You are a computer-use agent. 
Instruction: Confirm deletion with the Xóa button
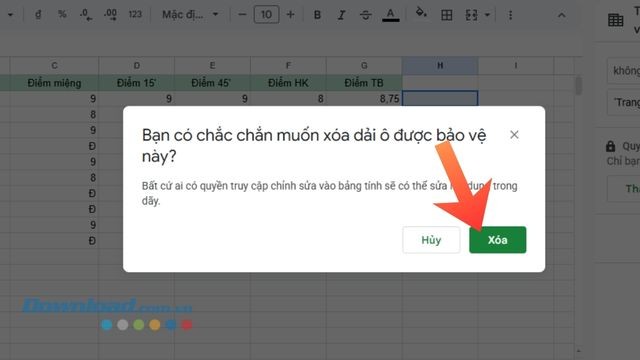498,240
